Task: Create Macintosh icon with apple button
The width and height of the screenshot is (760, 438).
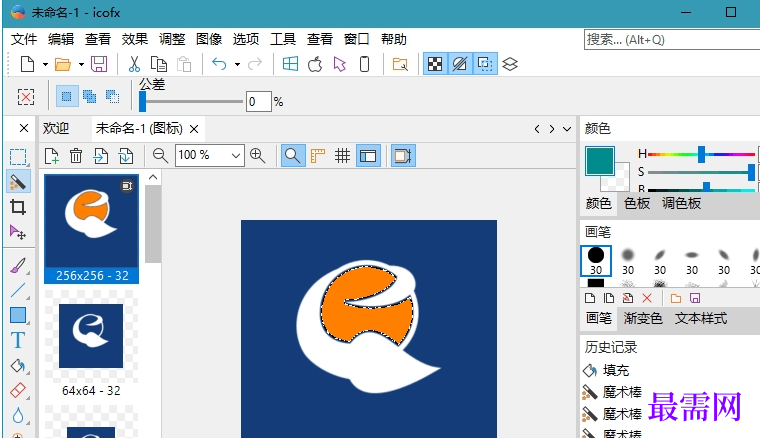Action: (315, 64)
